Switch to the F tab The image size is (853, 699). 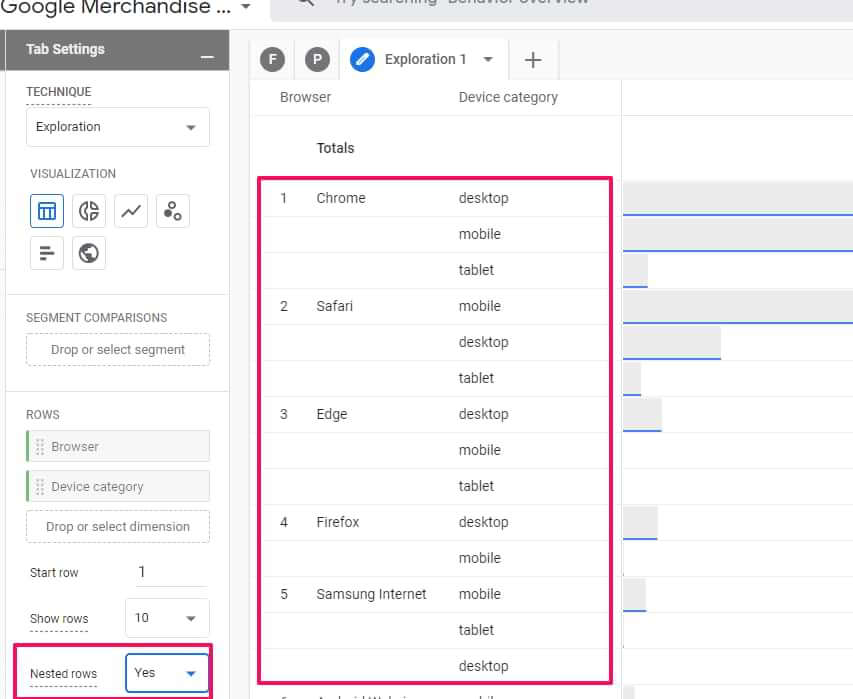(x=272, y=60)
